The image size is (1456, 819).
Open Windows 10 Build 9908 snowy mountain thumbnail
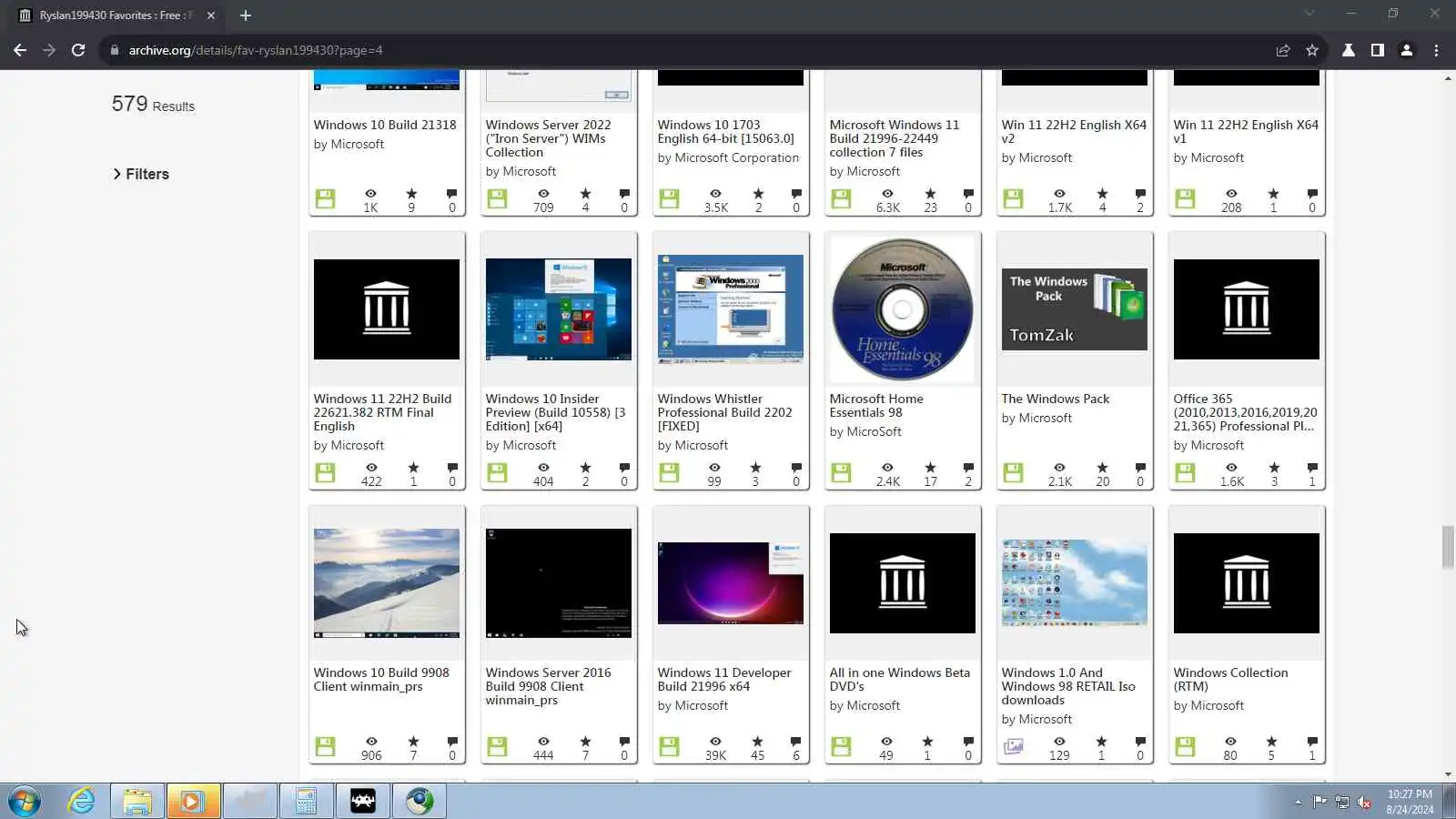[x=387, y=583]
